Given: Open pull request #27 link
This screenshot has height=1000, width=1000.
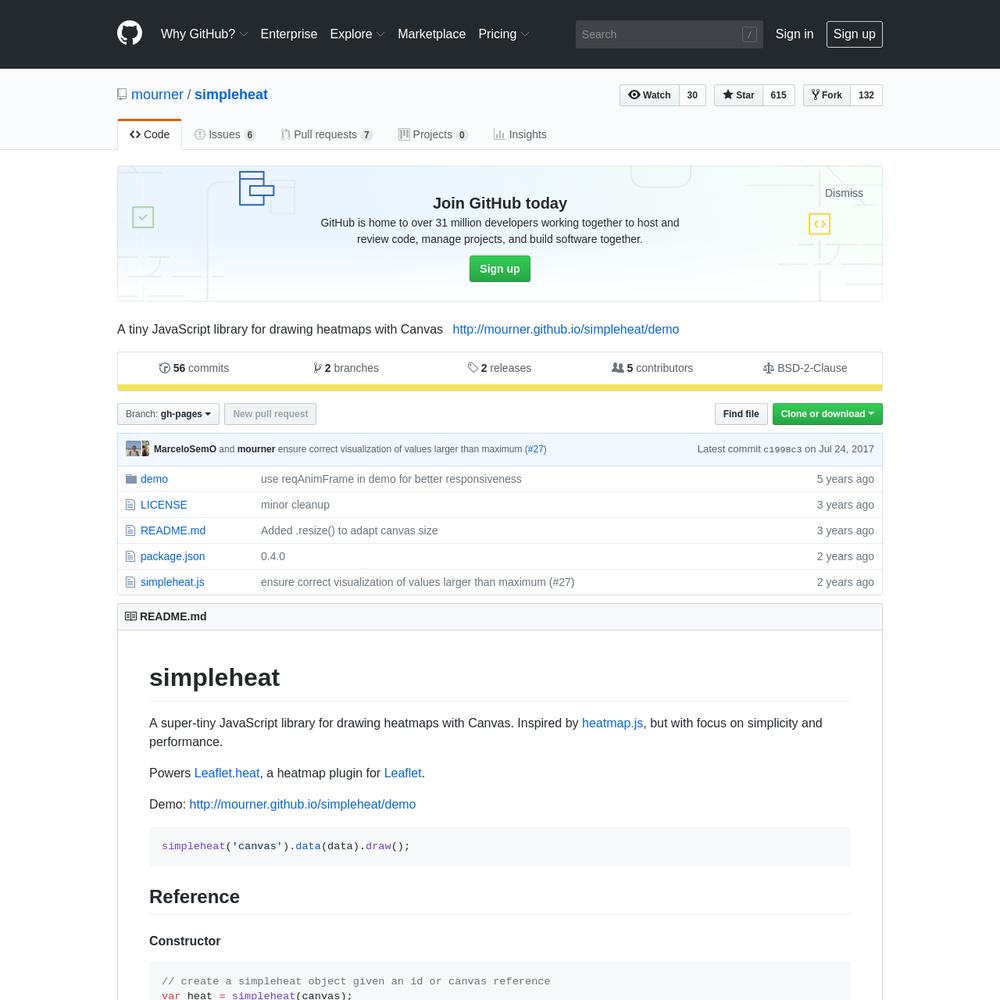Looking at the screenshot, I should pos(536,449).
